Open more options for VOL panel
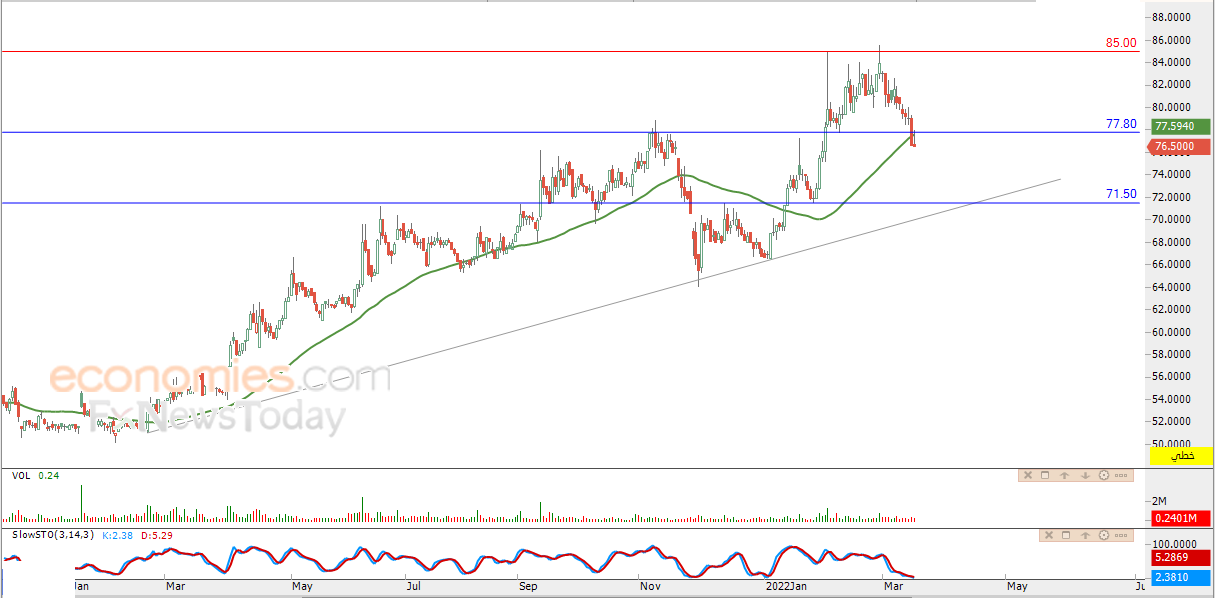This screenshot has height=598, width=1215. [x=1121, y=475]
